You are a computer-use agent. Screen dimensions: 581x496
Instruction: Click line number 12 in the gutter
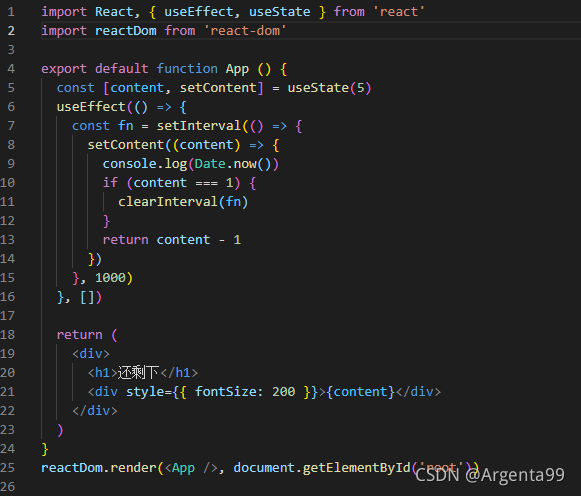click(x=7, y=221)
